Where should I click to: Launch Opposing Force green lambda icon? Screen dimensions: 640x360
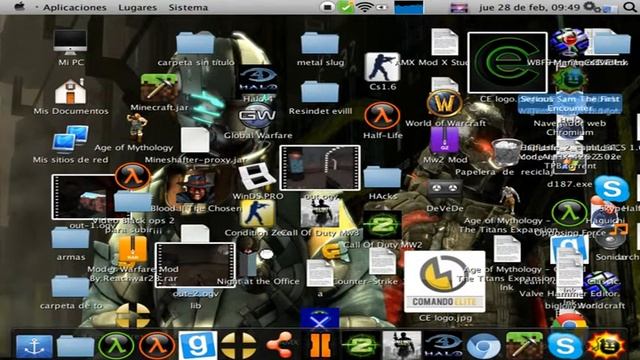(569, 213)
